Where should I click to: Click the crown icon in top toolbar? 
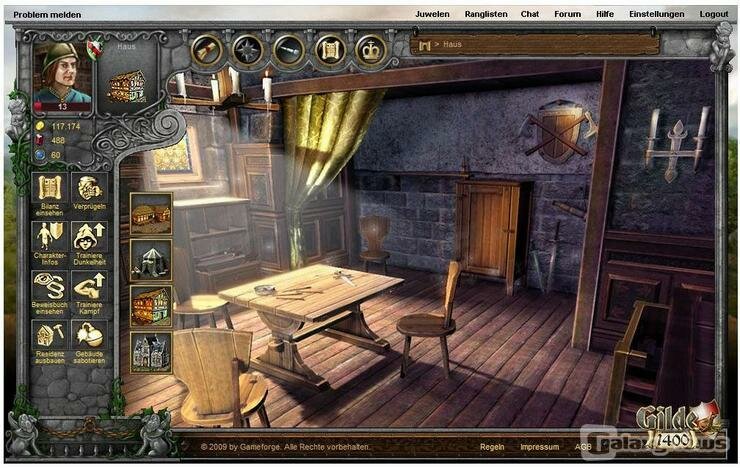point(371,49)
